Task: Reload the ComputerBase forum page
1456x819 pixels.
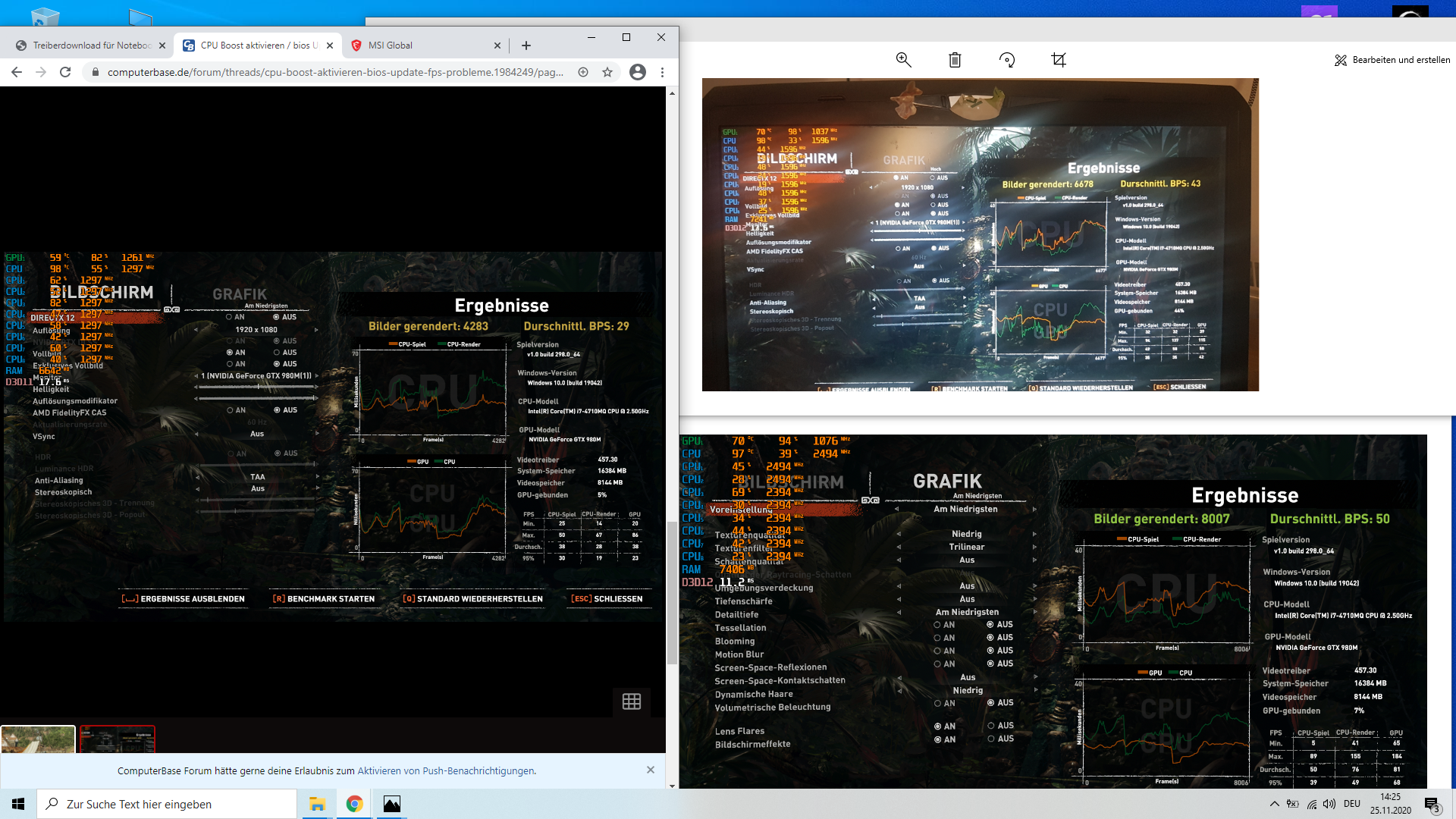Action: pos(65,72)
